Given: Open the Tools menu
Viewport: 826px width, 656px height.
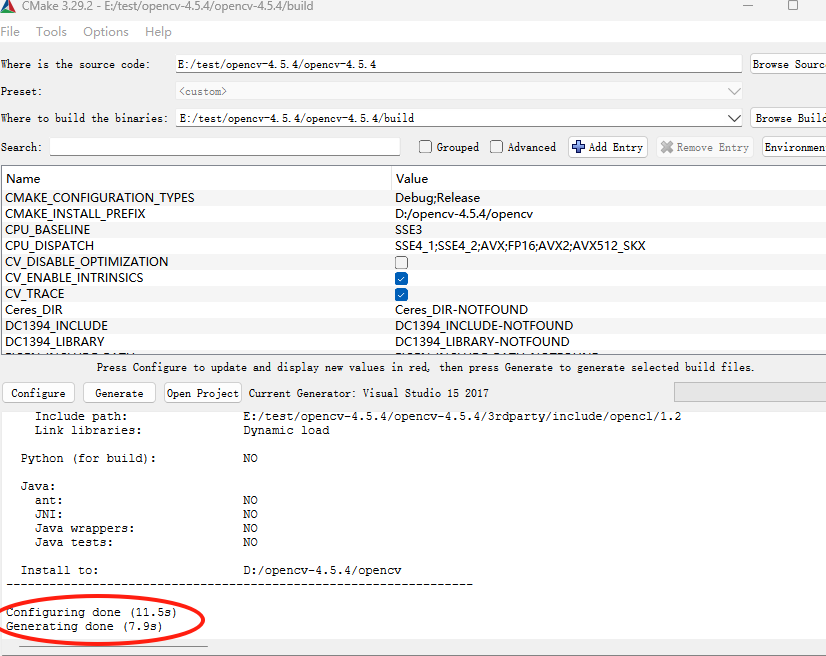Looking at the screenshot, I should coord(51,31).
